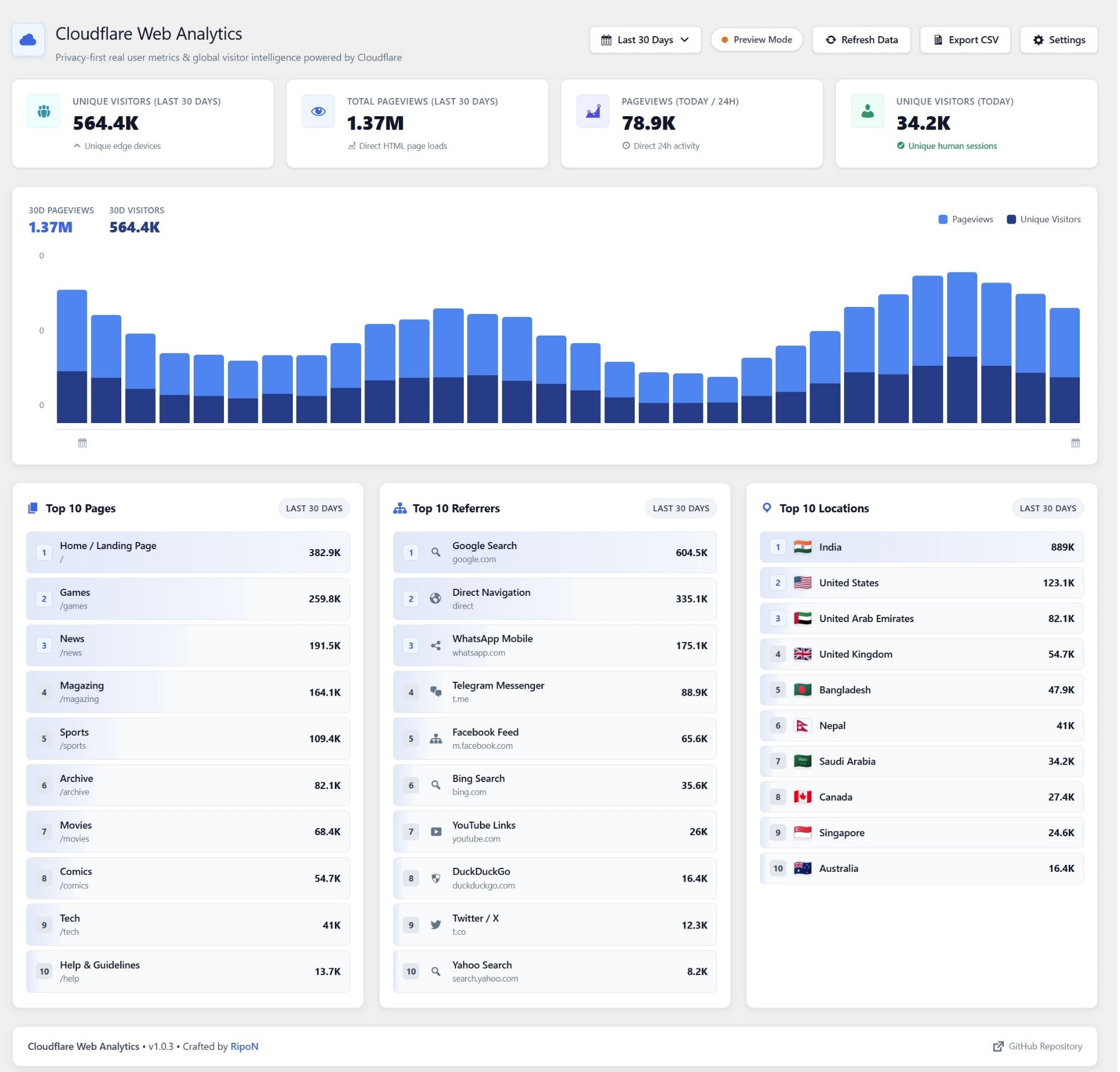Select the Magazing page row
The height and width of the screenshot is (1072, 1120).
tap(188, 692)
